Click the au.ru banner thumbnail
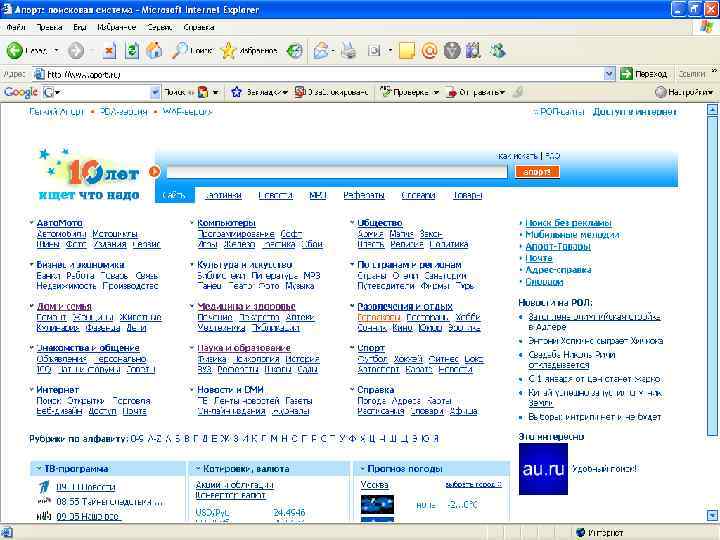 (x=543, y=469)
